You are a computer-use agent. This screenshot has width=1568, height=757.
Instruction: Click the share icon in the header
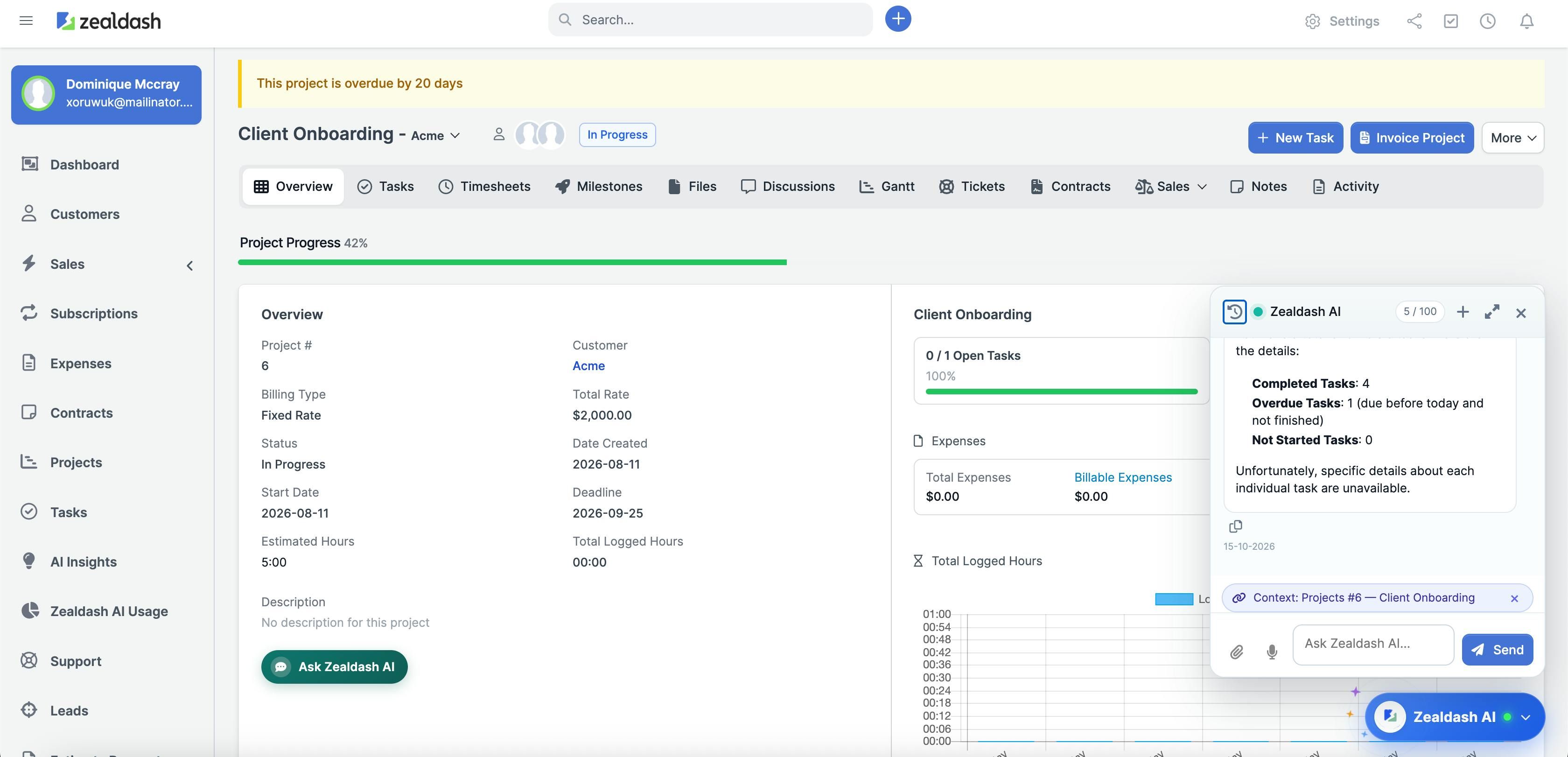tap(1414, 21)
